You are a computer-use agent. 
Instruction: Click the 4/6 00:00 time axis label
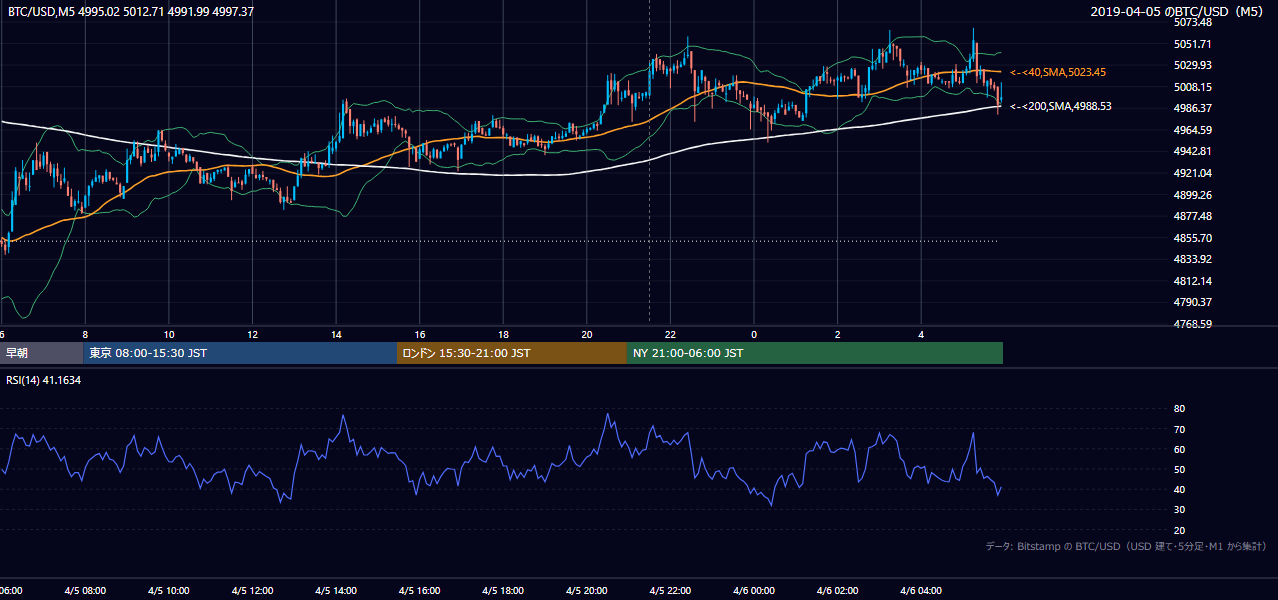click(754, 591)
